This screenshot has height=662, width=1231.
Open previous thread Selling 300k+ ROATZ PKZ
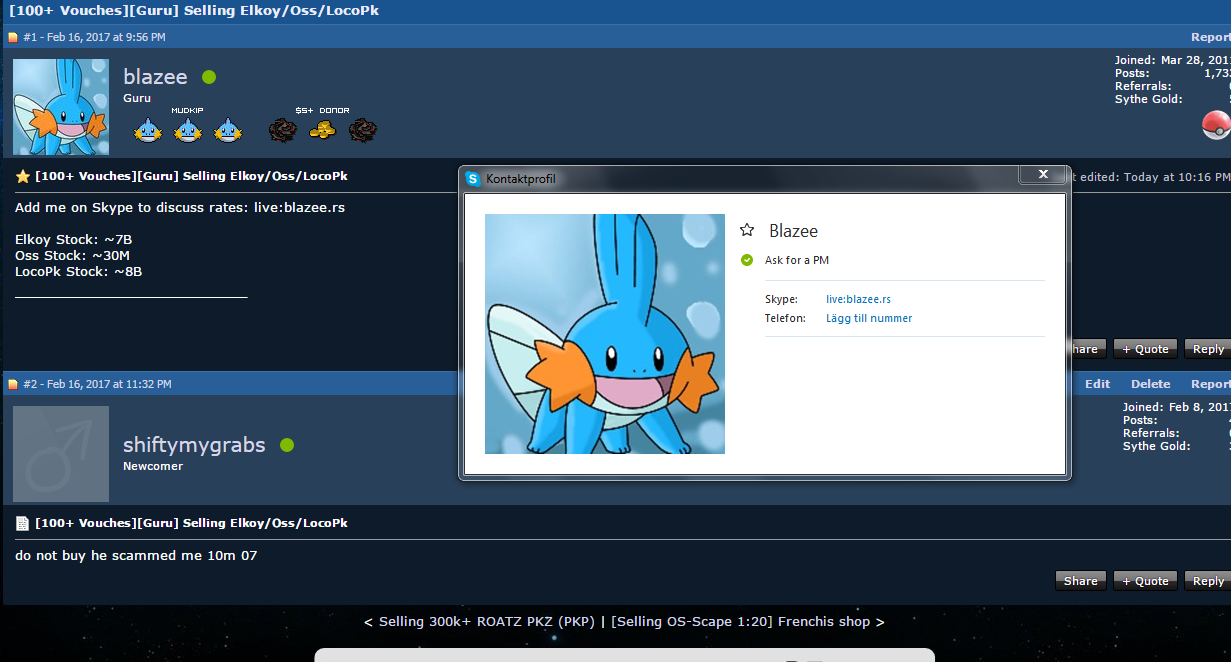pos(485,622)
